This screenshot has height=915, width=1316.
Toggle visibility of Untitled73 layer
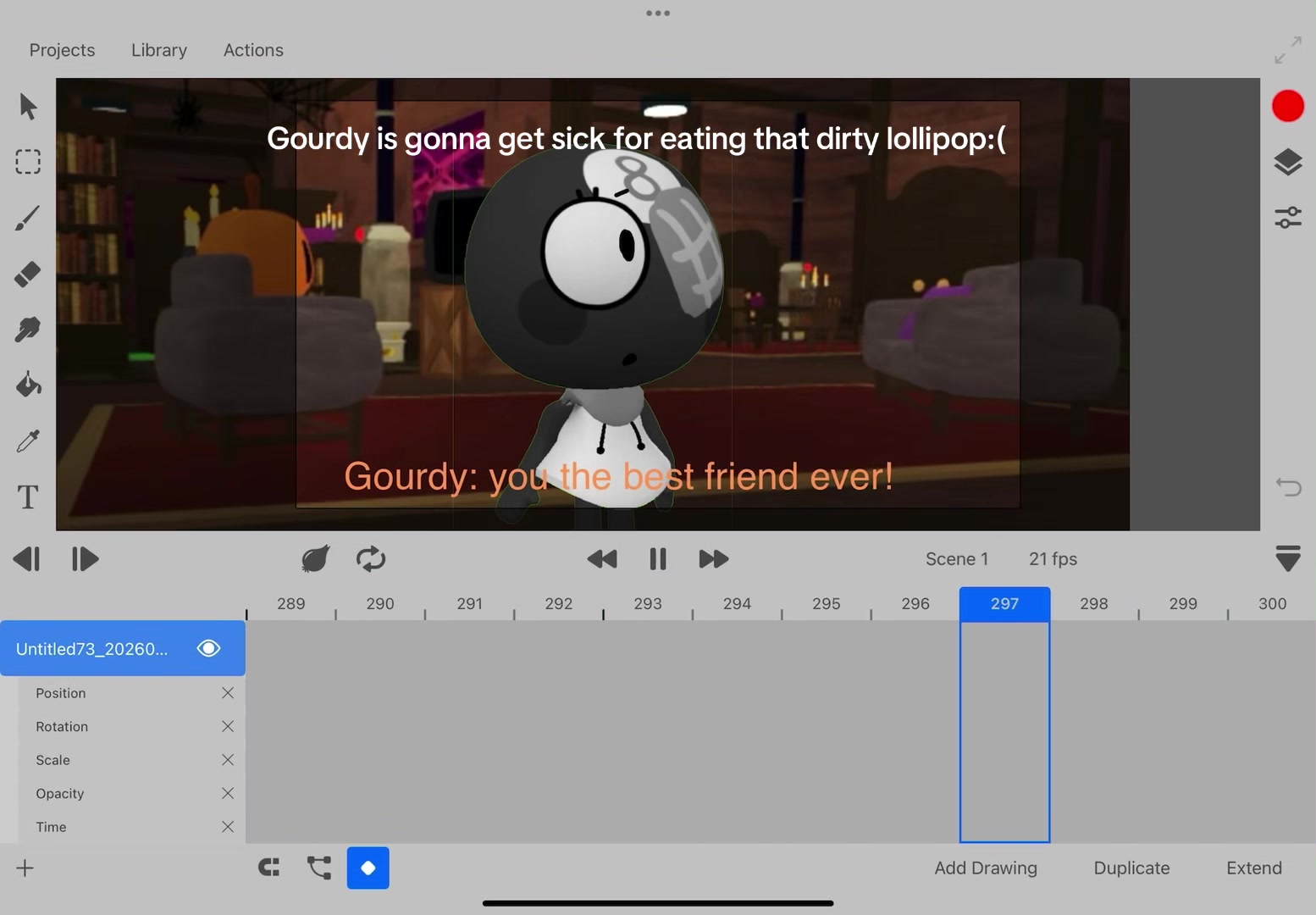click(208, 648)
